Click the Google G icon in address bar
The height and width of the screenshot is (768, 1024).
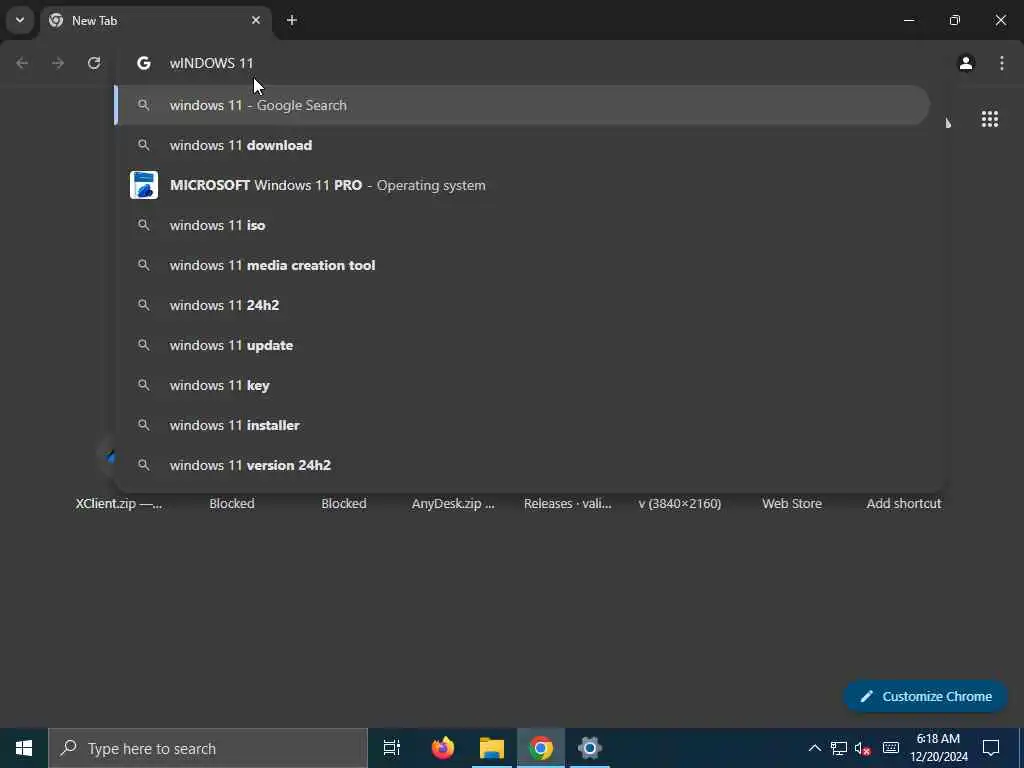point(144,63)
